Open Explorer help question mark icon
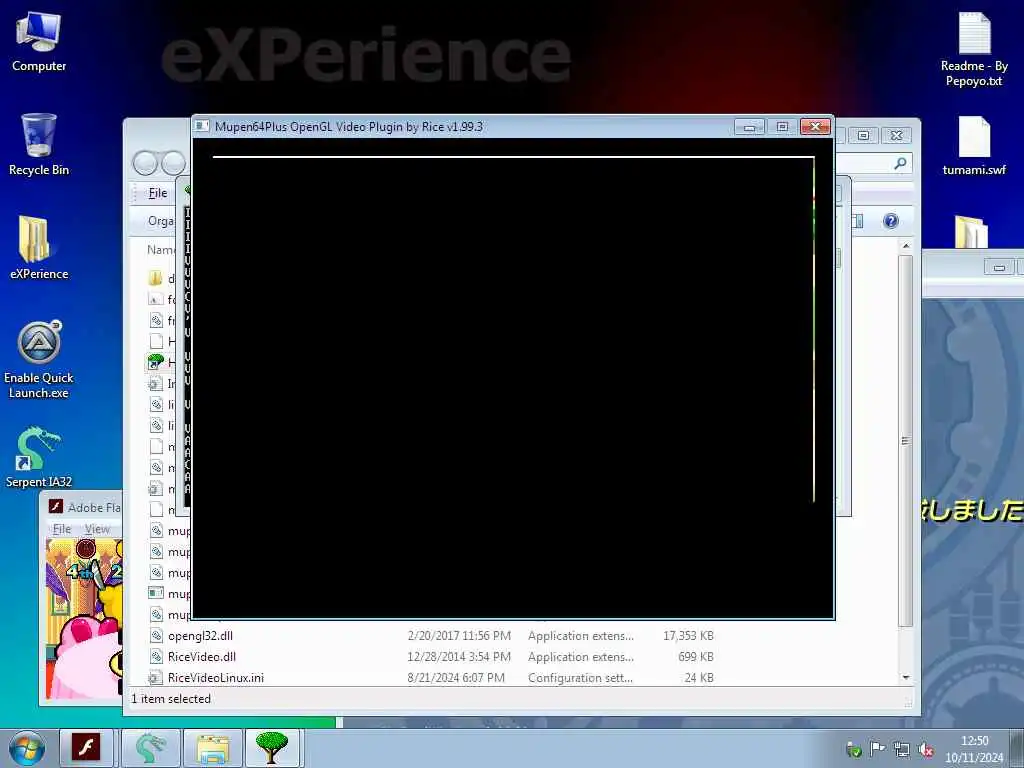Screen dimensions: 1024x768 [x=891, y=221]
